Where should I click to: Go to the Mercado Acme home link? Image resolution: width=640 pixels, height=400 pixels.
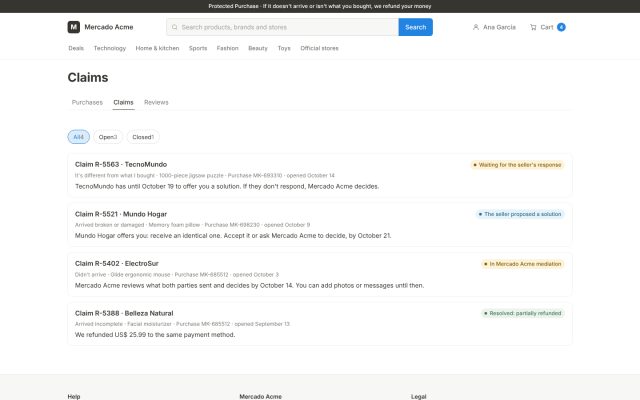click(x=100, y=27)
